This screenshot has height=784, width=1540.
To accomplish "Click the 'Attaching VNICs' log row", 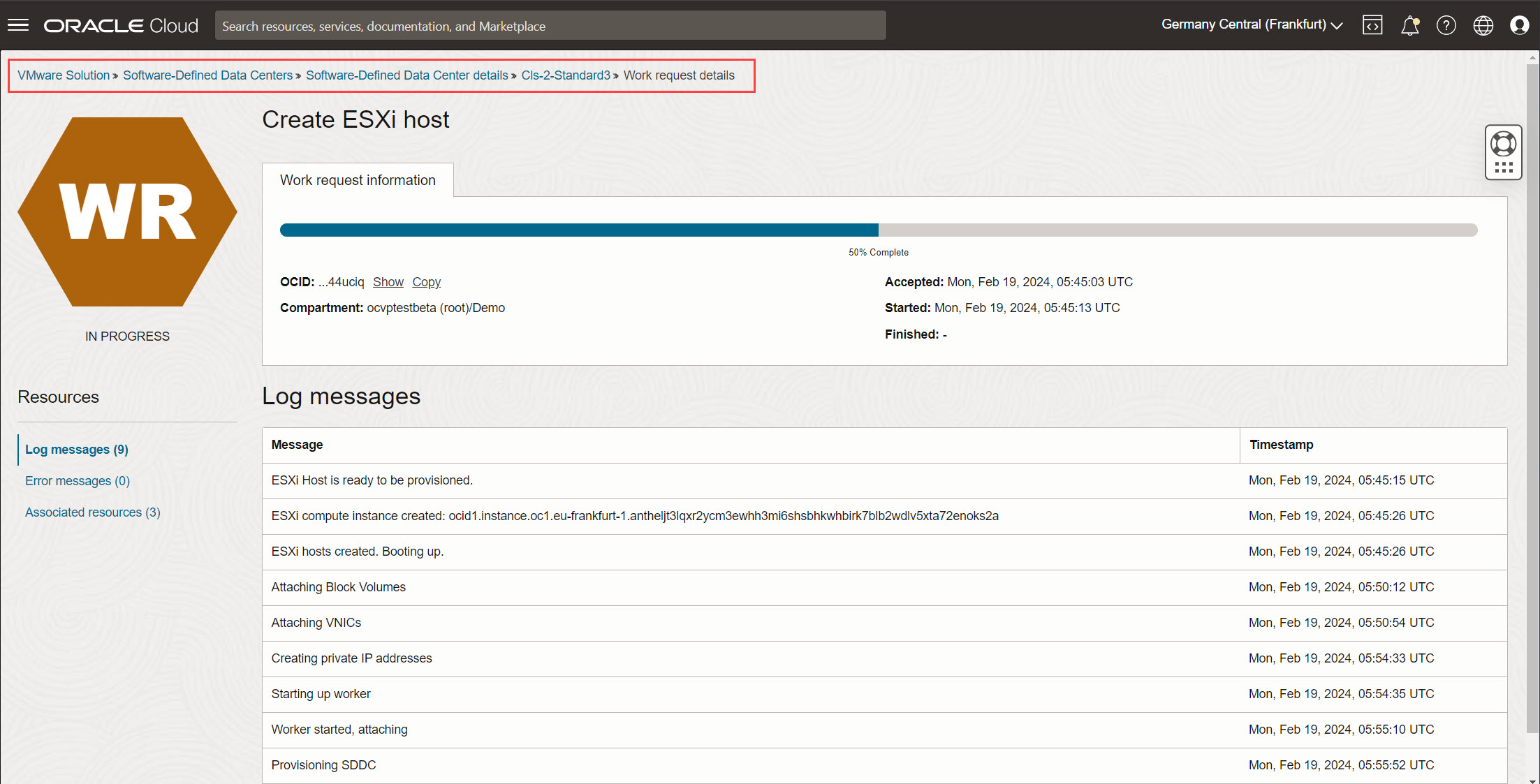I will tap(884, 623).
